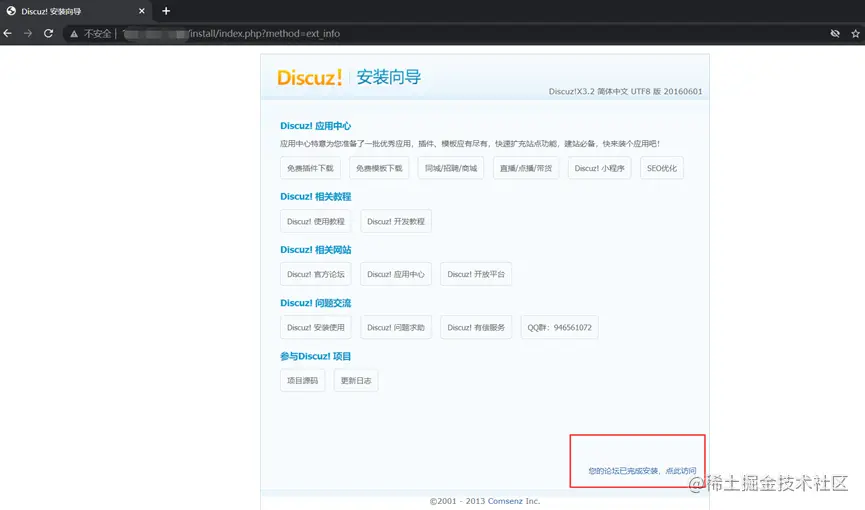Click the QQ群：946561072 button

559,327
